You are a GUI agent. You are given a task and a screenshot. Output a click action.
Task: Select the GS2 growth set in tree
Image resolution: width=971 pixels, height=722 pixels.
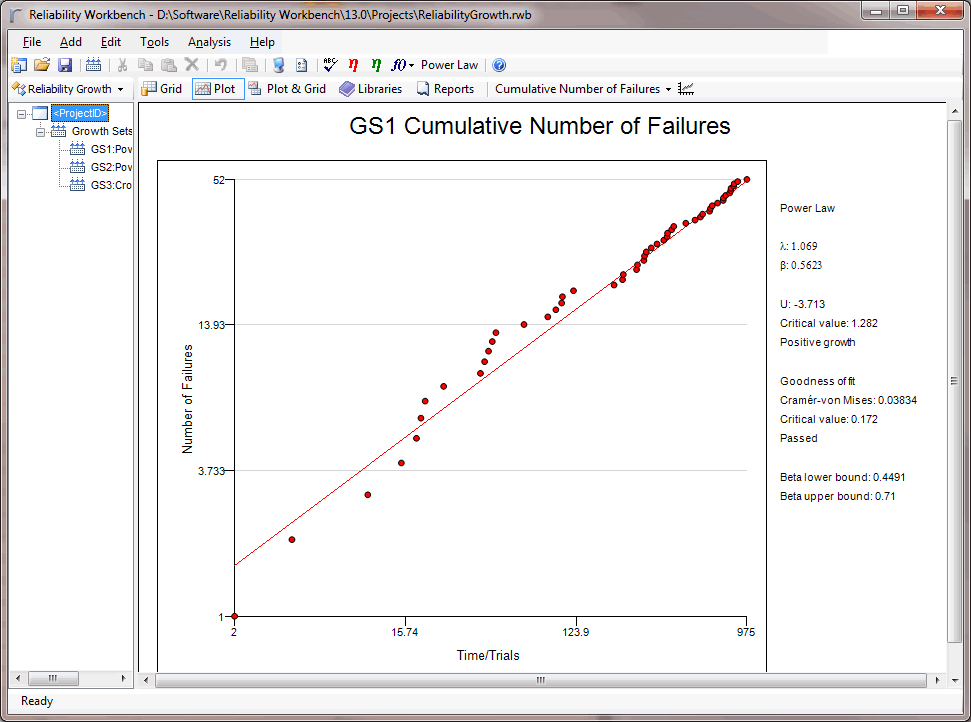point(110,167)
